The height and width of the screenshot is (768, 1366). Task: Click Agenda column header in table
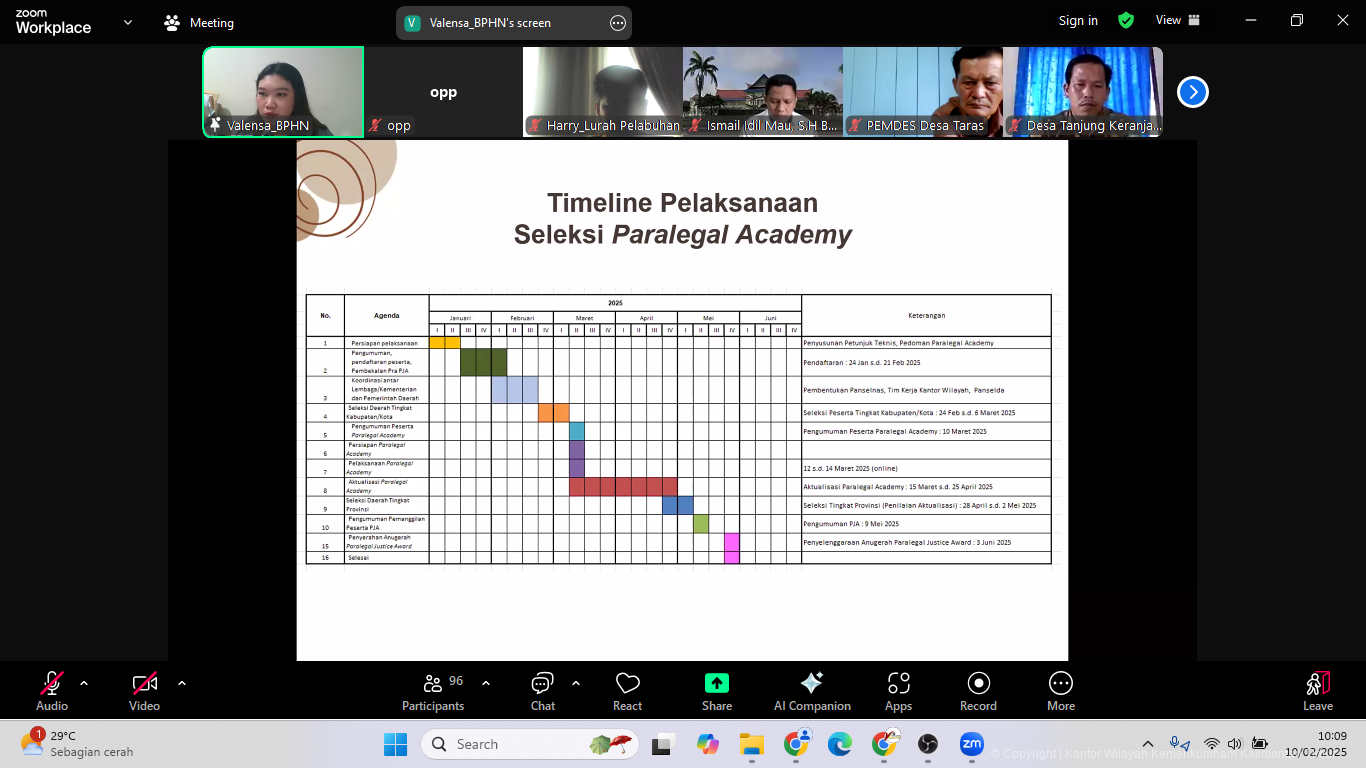(x=387, y=315)
